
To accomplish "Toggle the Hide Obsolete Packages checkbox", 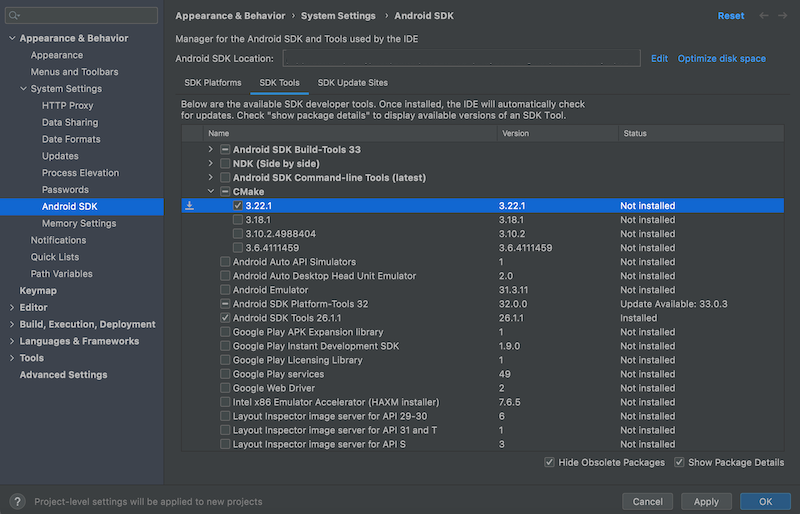I will click(550, 462).
